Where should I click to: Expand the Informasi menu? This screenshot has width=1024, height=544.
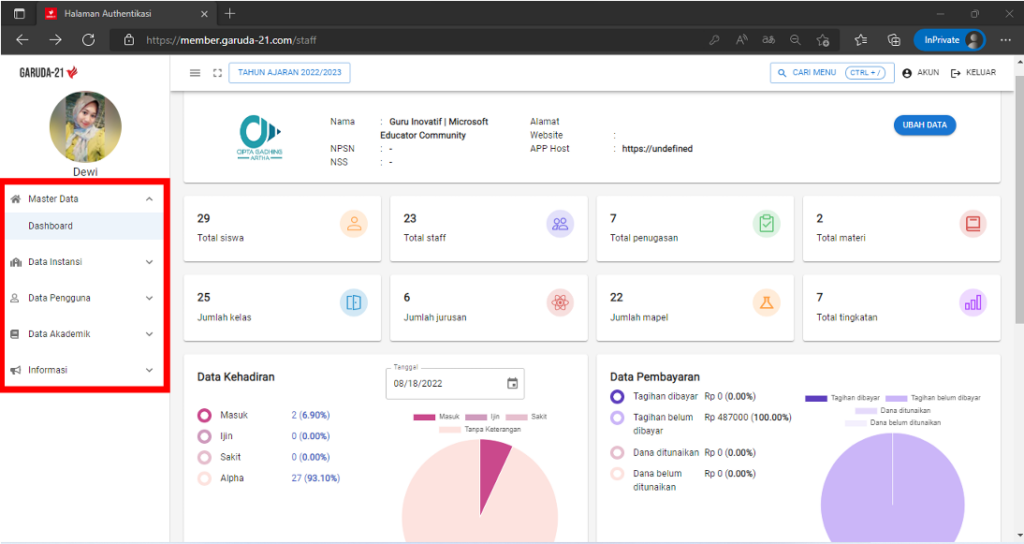tap(84, 370)
